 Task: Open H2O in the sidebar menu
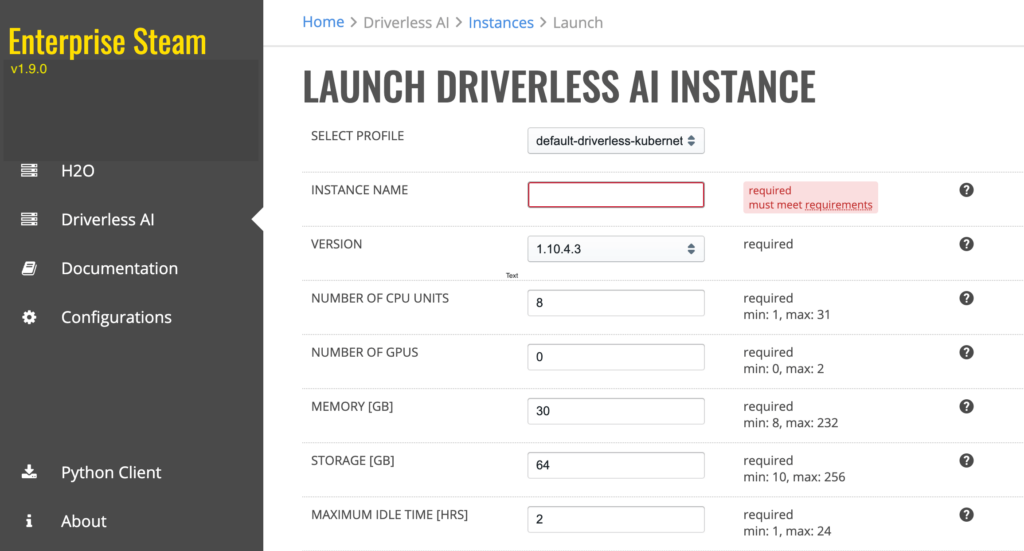click(78, 170)
